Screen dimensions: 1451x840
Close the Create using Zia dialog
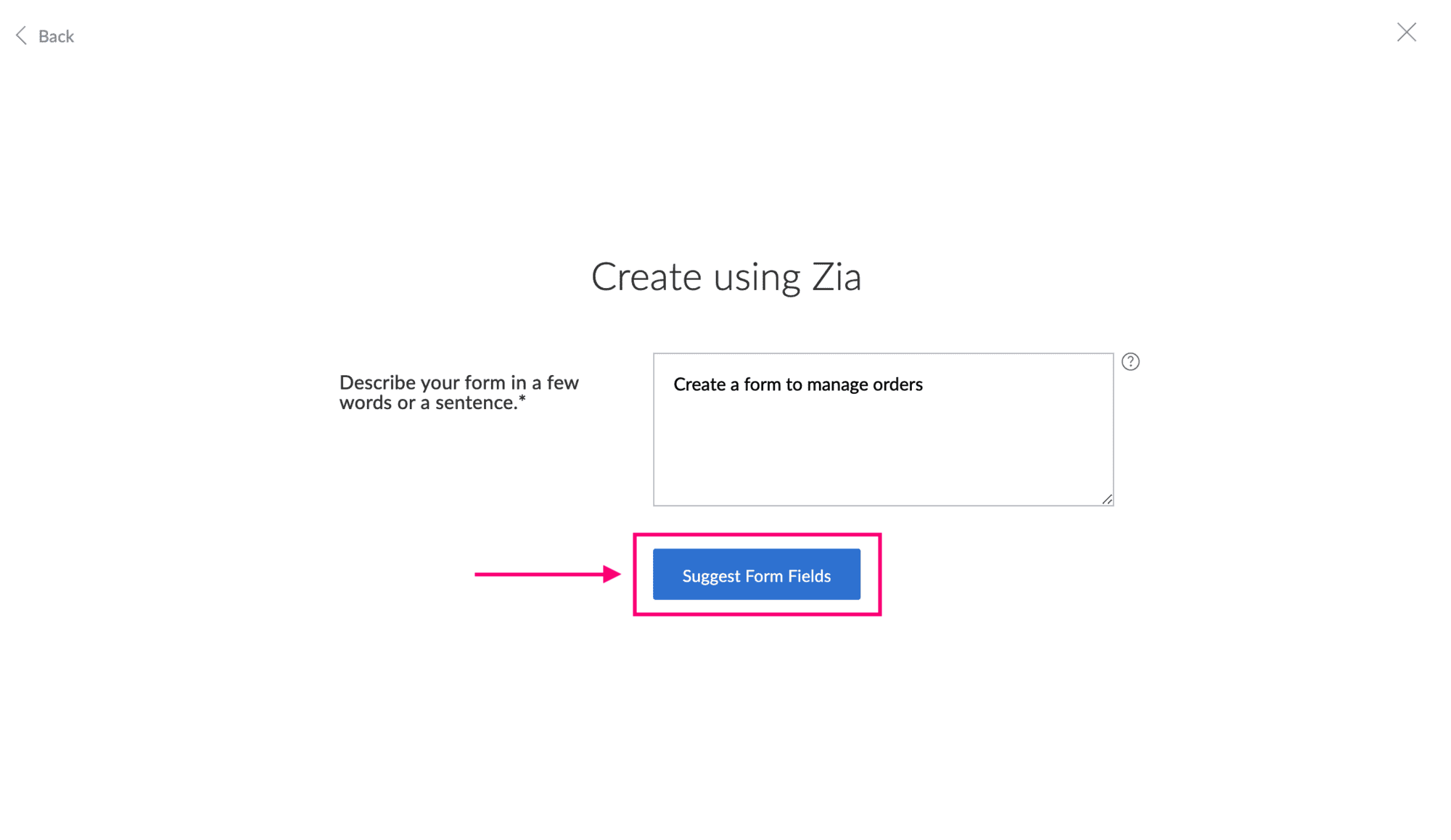[1406, 33]
